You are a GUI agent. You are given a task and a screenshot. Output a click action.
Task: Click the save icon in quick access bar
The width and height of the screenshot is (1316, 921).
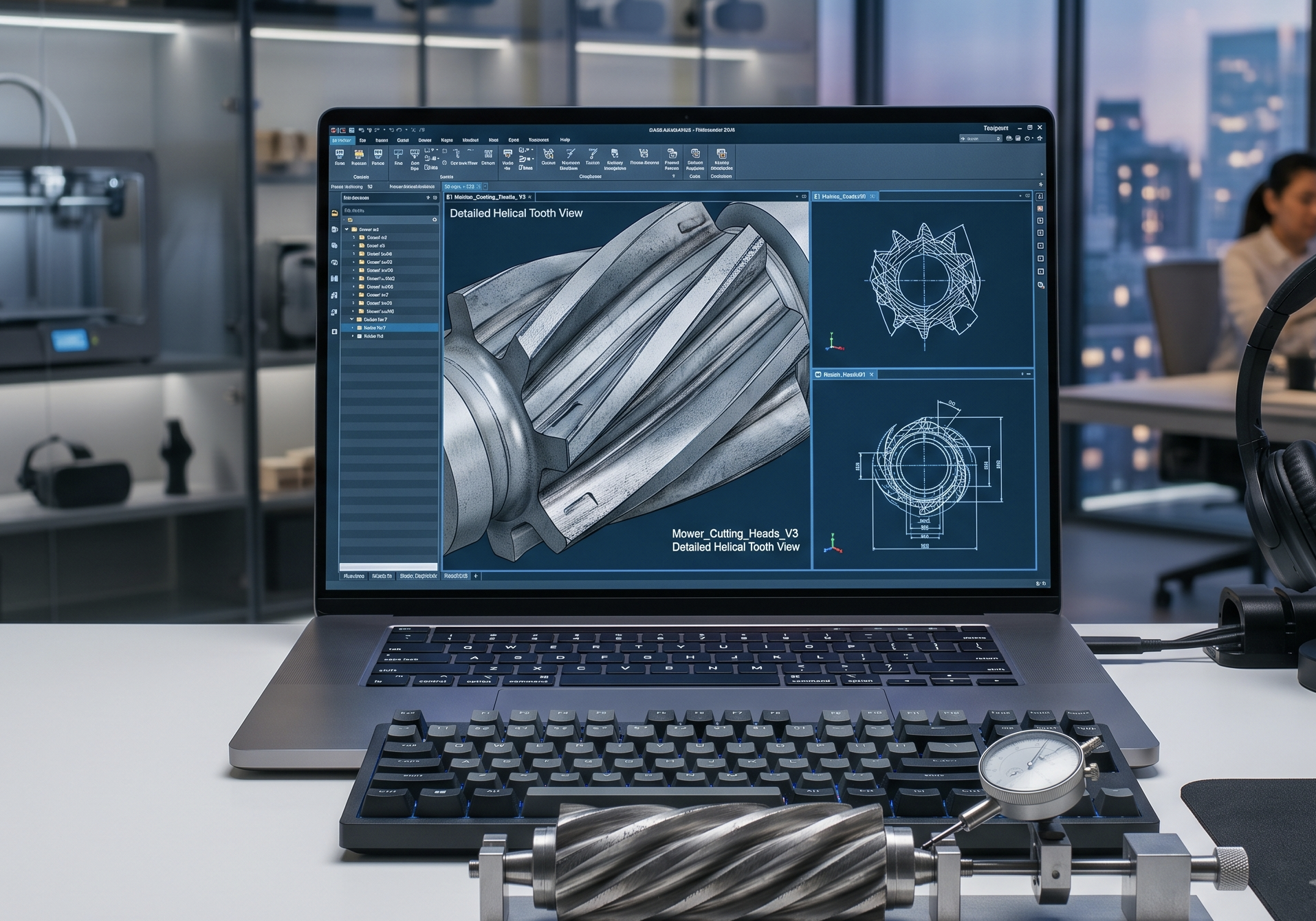[351, 129]
